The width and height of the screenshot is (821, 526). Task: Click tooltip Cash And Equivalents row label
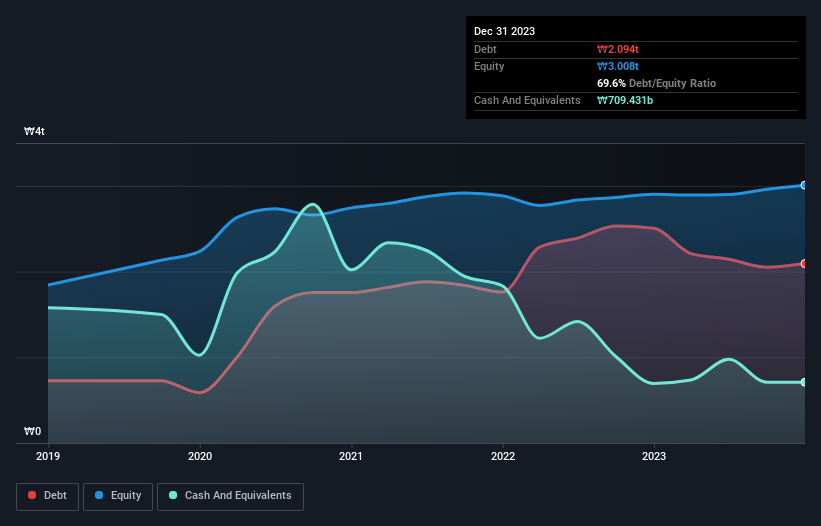pos(527,100)
